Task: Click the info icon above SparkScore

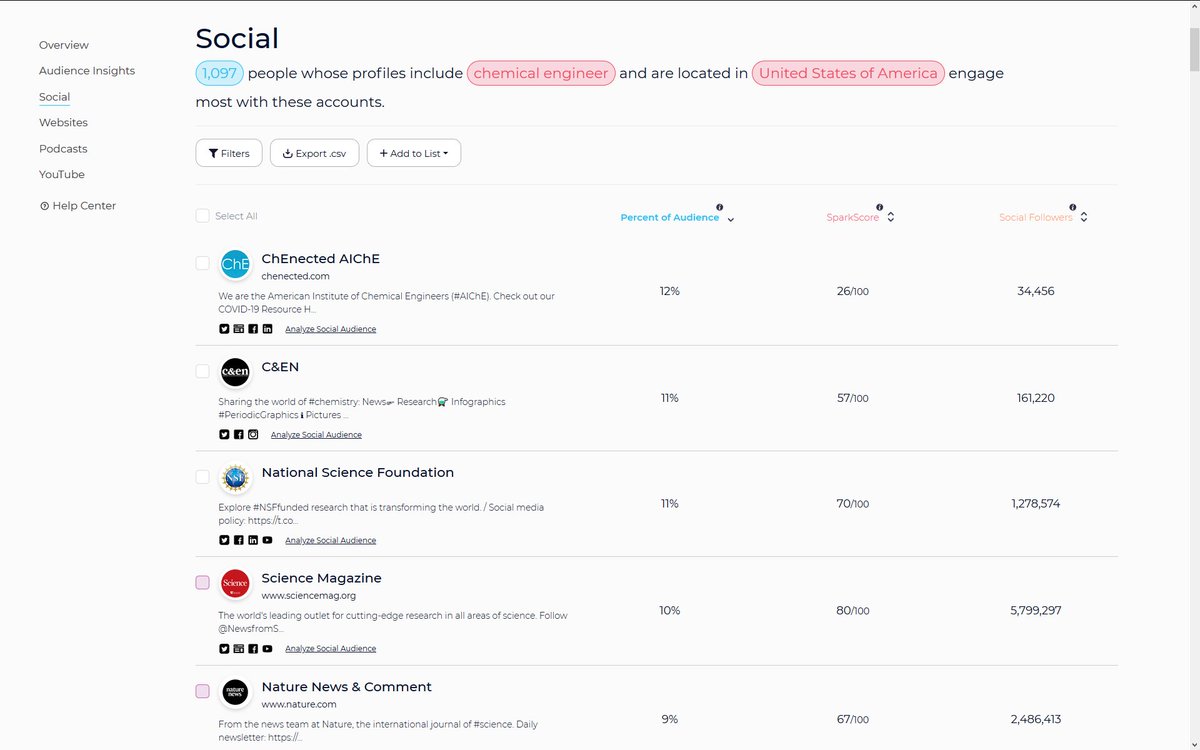Action: tap(879, 207)
